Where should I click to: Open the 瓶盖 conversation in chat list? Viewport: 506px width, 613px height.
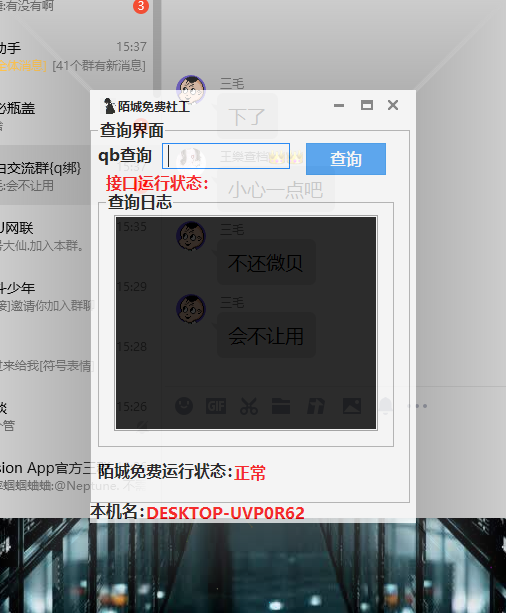(45, 115)
